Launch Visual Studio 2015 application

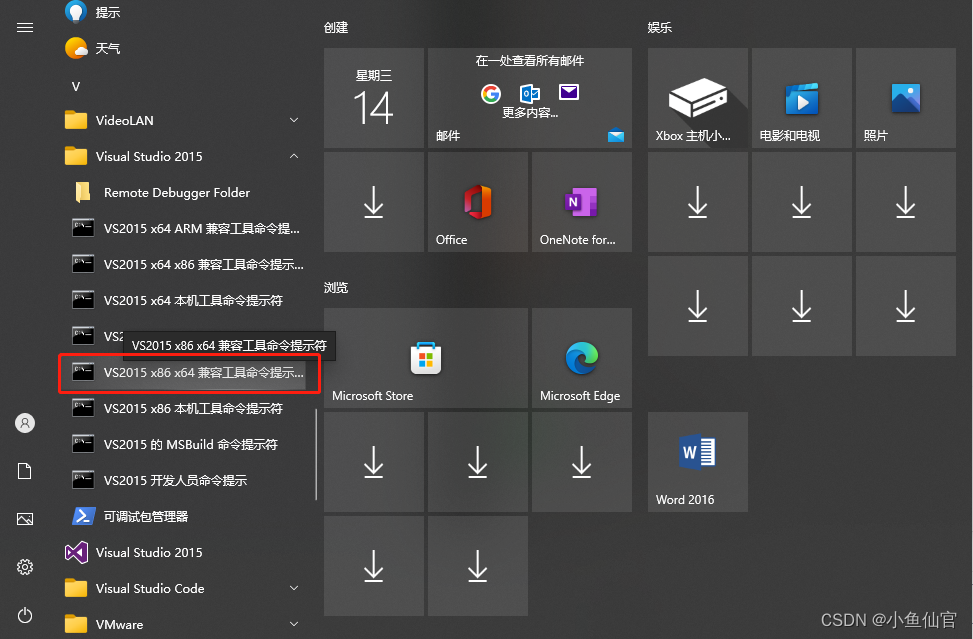186,552
